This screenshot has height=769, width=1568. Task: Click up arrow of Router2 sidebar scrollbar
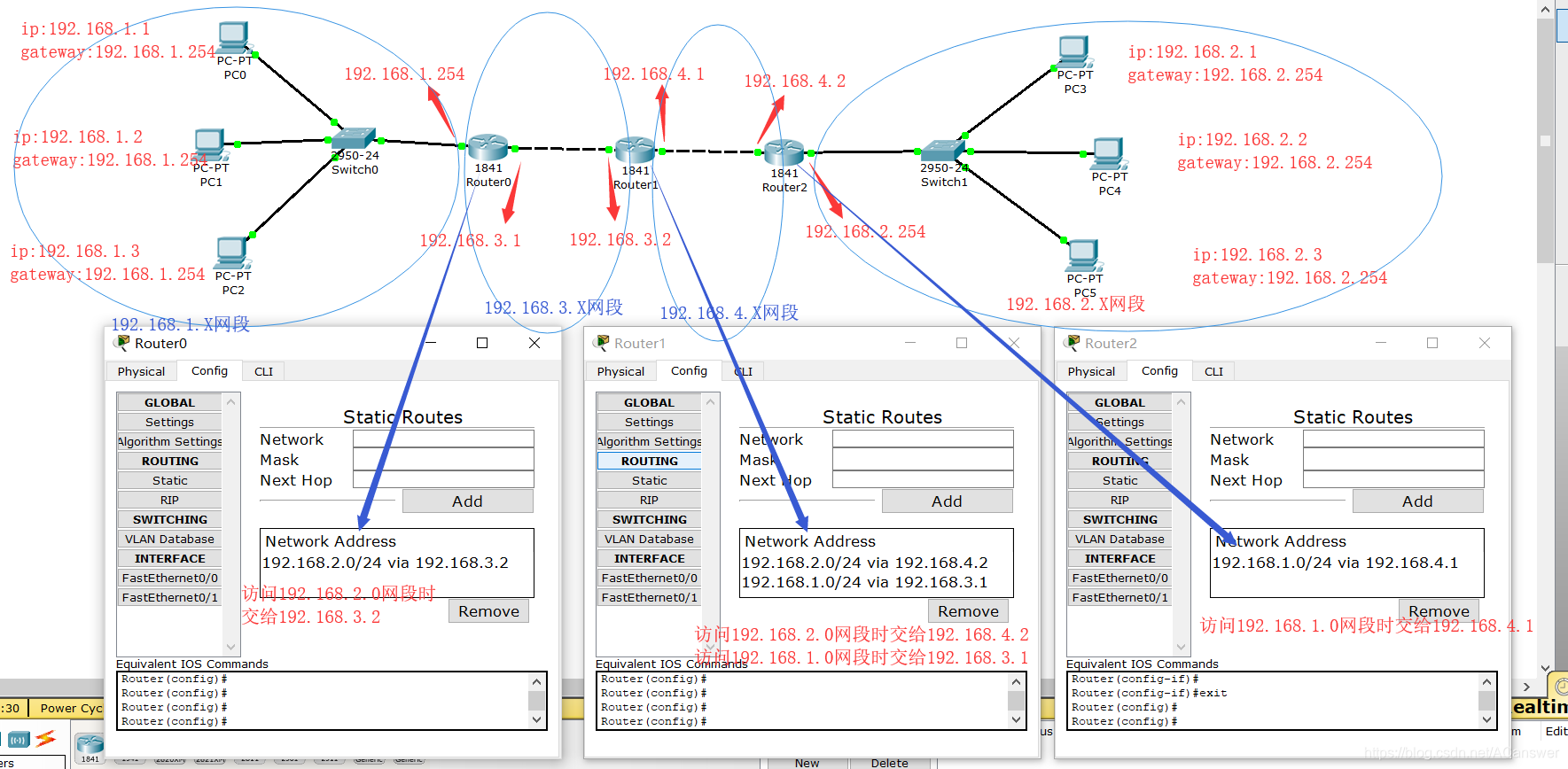[x=1181, y=402]
